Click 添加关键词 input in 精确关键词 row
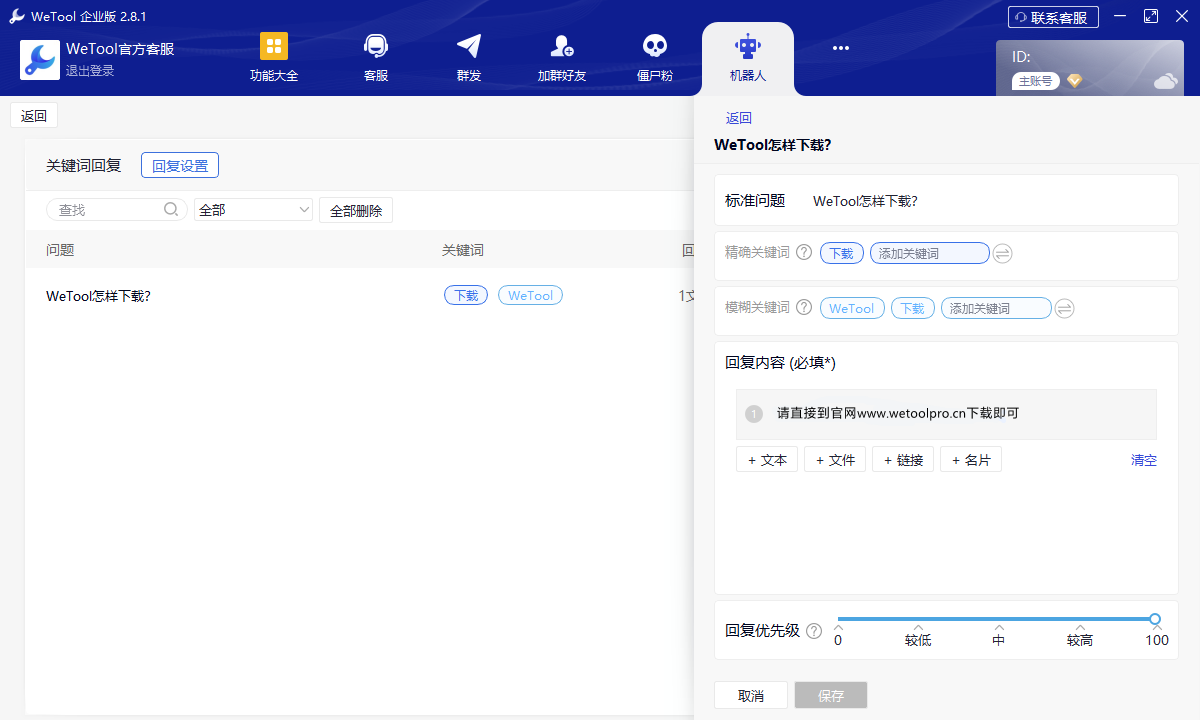 (930, 253)
